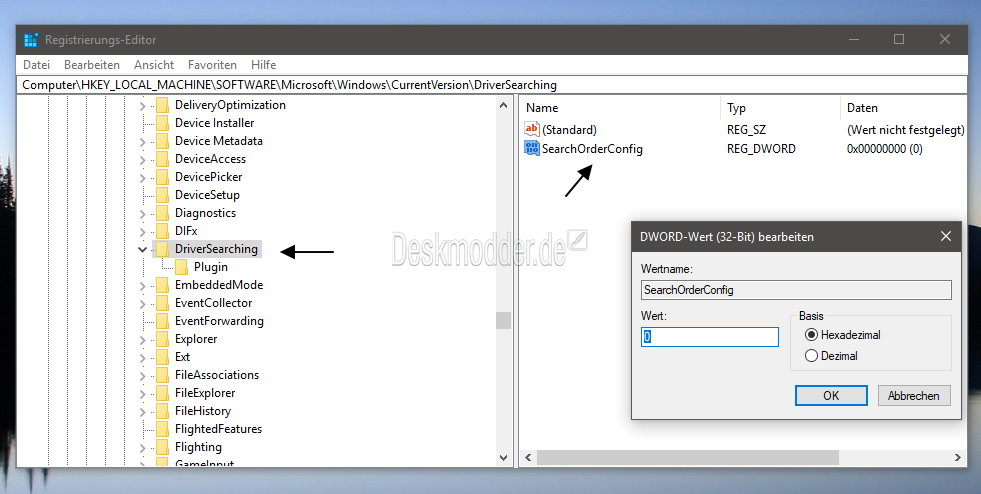981x494 pixels.
Task: Select the Device Installer folder icon
Action: pos(162,123)
